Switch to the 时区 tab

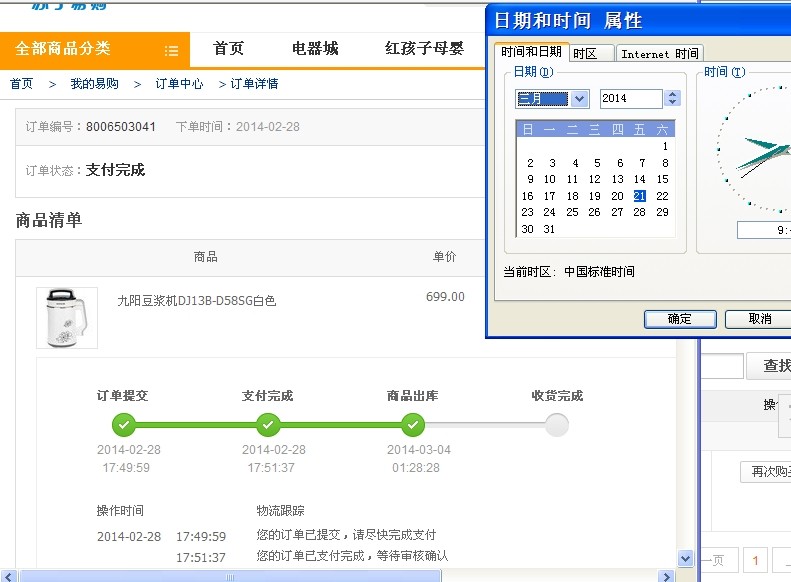click(x=591, y=53)
